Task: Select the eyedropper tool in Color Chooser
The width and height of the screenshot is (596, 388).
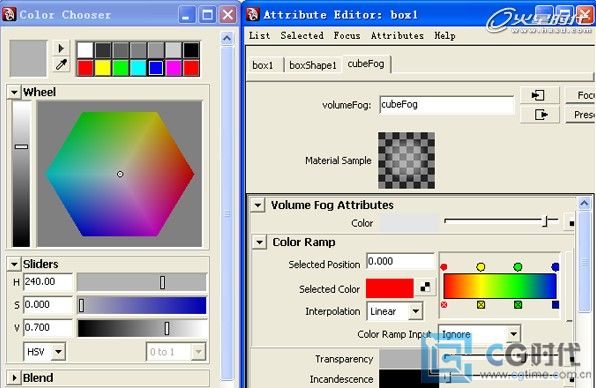Action: (61, 65)
